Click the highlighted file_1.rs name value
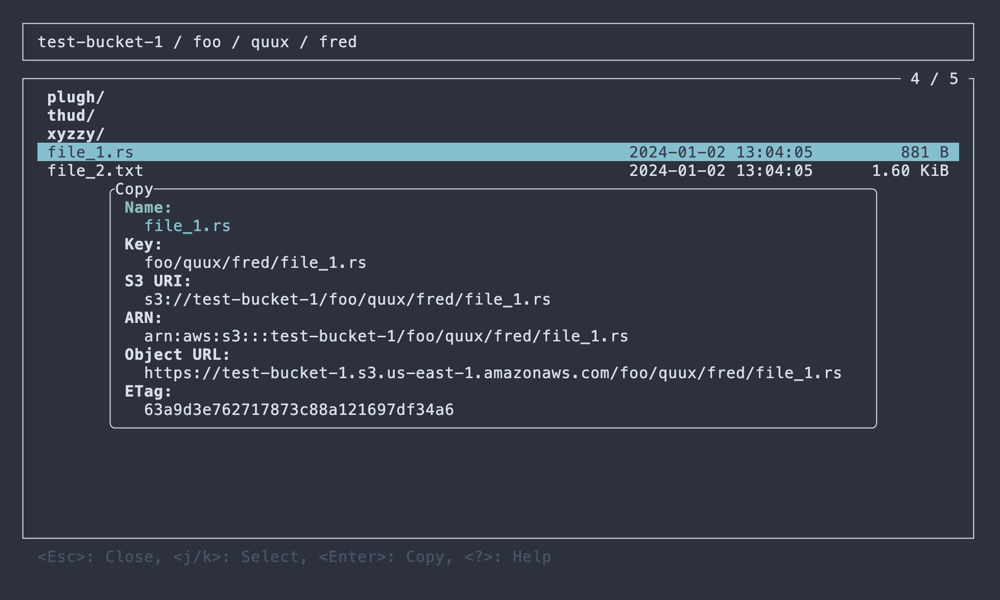This screenshot has width=1000, height=600. [x=188, y=226]
